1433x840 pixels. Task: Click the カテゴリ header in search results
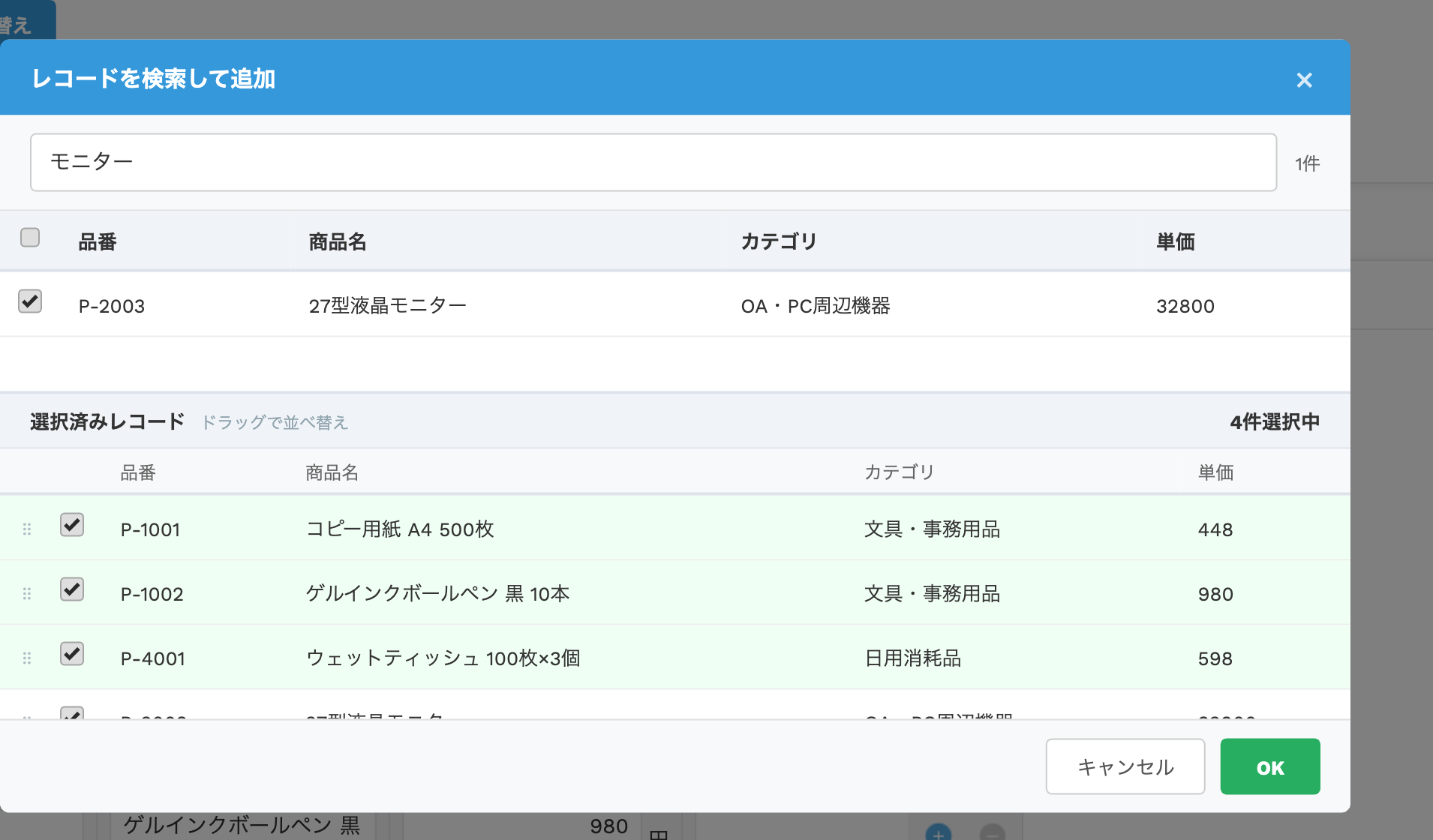coord(778,241)
